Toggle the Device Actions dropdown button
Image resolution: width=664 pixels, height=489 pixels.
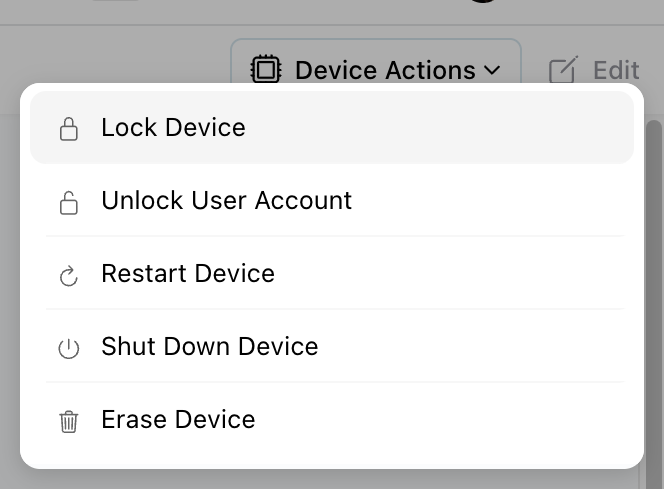[x=376, y=70]
